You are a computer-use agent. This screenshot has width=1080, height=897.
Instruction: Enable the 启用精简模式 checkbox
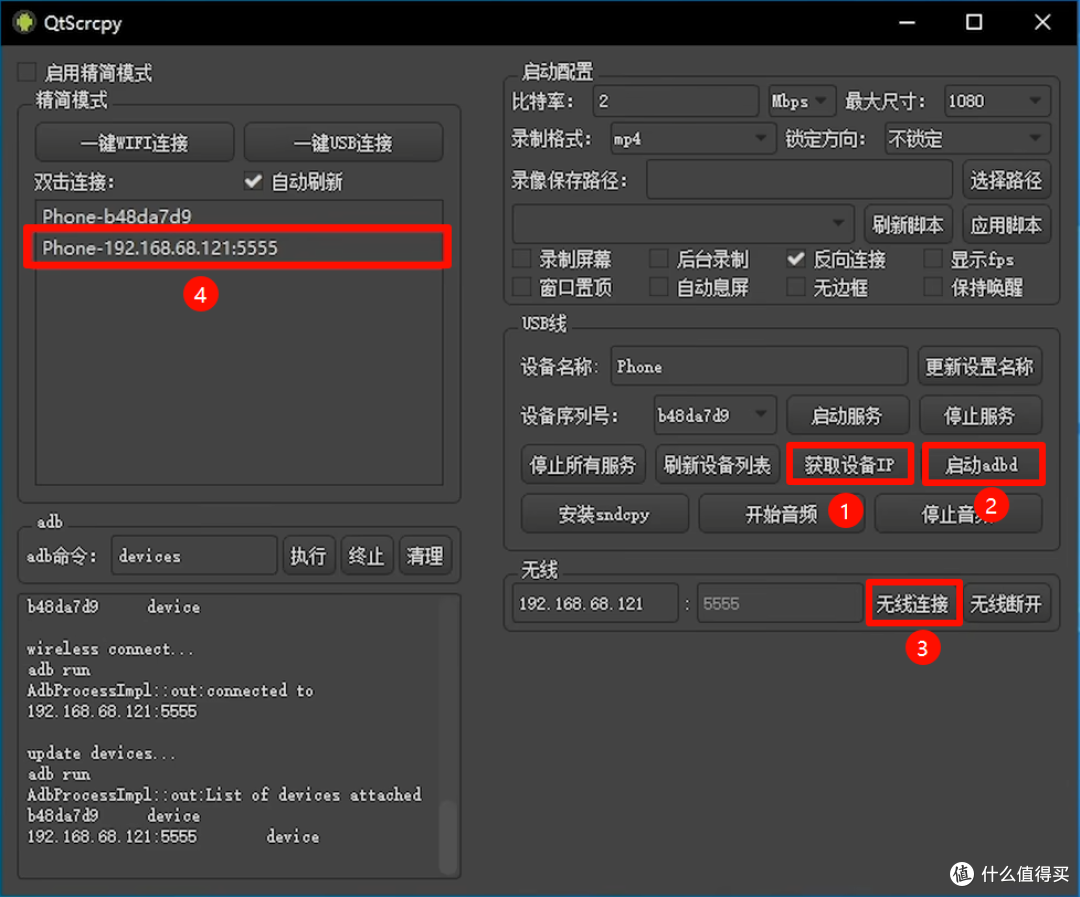(27, 72)
